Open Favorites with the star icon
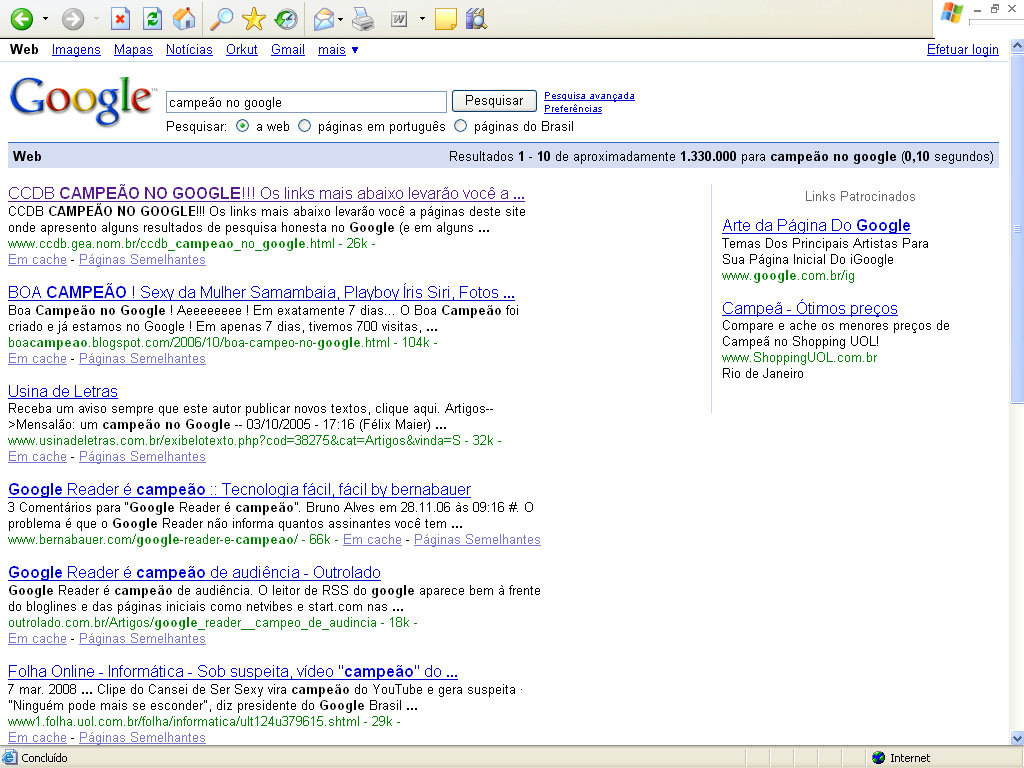Image resolution: width=1024 pixels, height=768 pixels. pos(254,19)
